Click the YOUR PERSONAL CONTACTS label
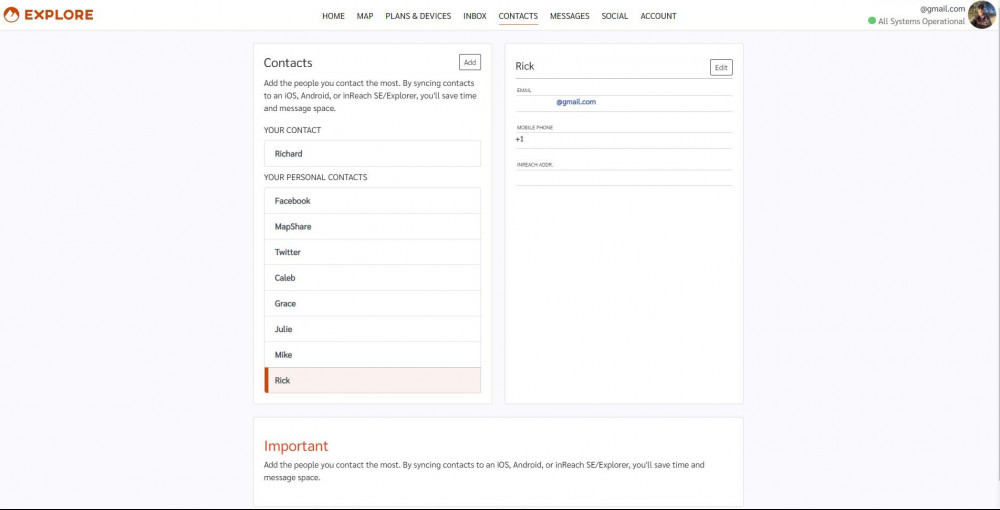 point(316,177)
